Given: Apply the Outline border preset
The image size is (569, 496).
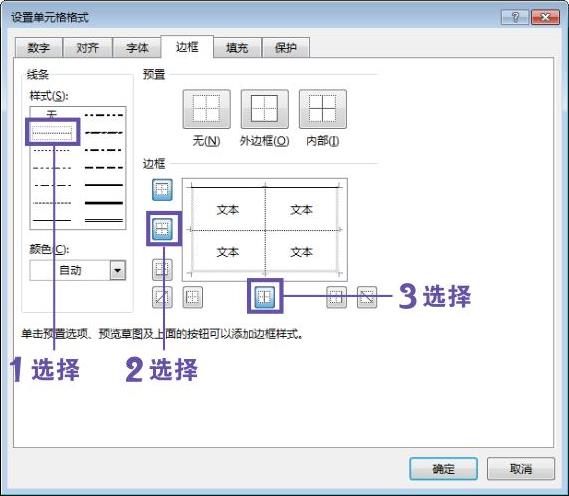Looking at the screenshot, I should point(265,109).
